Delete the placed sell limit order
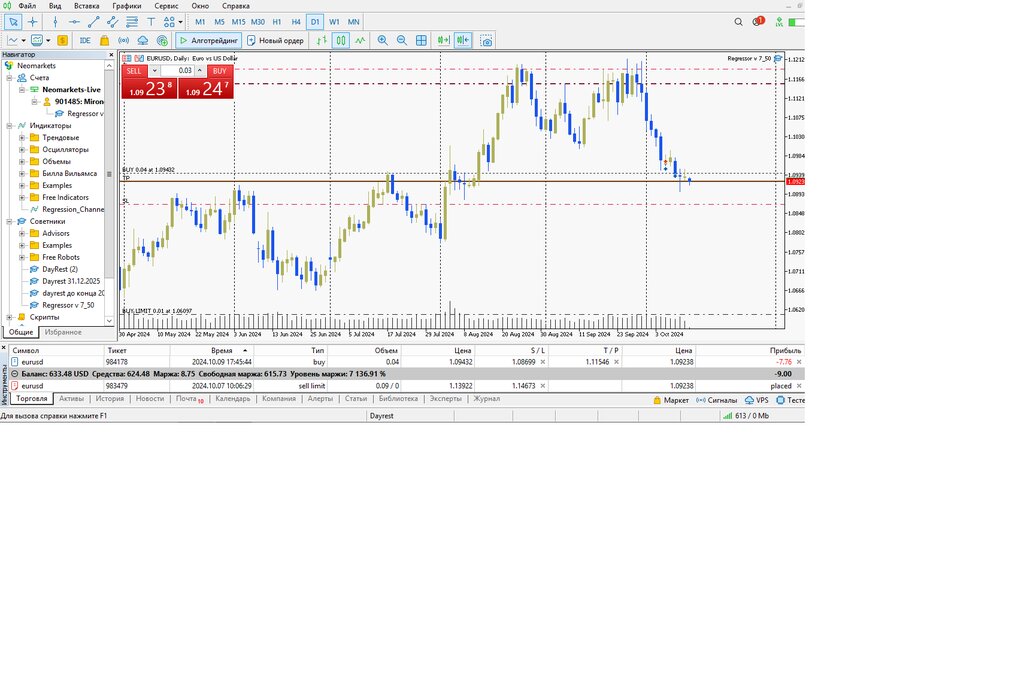Image resolution: width=1024 pixels, height=687 pixels. click(x=799, y=386)
